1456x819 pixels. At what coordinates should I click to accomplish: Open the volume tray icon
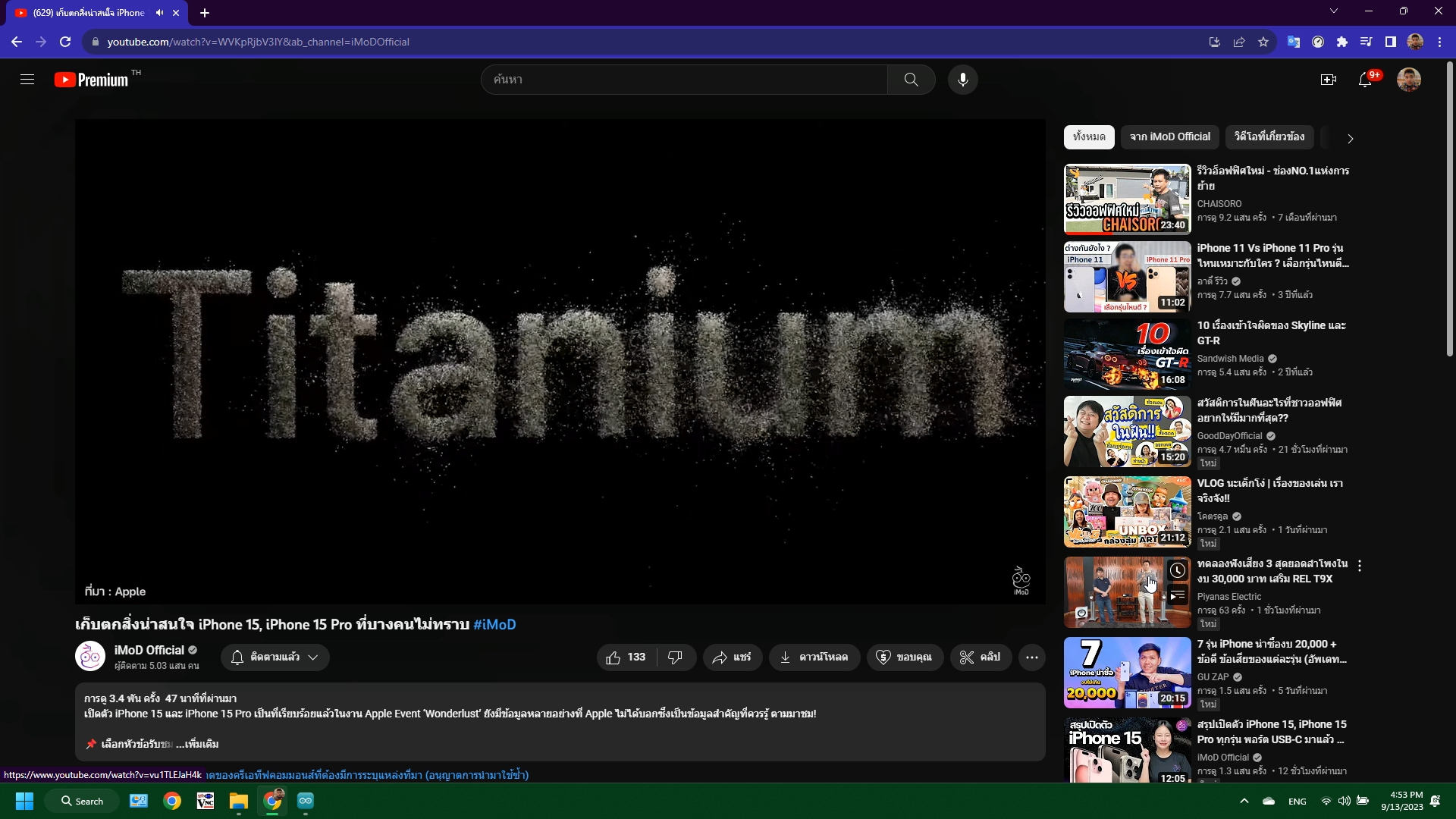(1344, 801)
